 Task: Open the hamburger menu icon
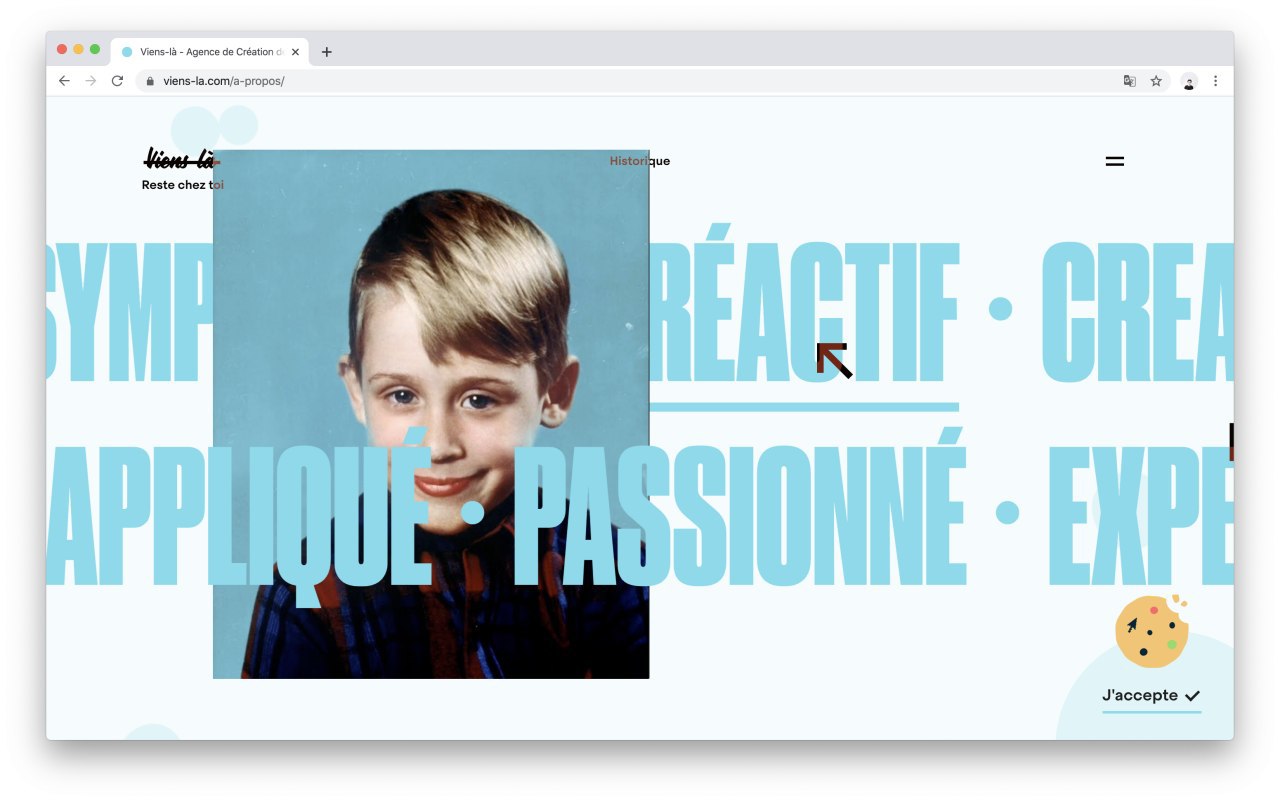(x=1114, y=161)
